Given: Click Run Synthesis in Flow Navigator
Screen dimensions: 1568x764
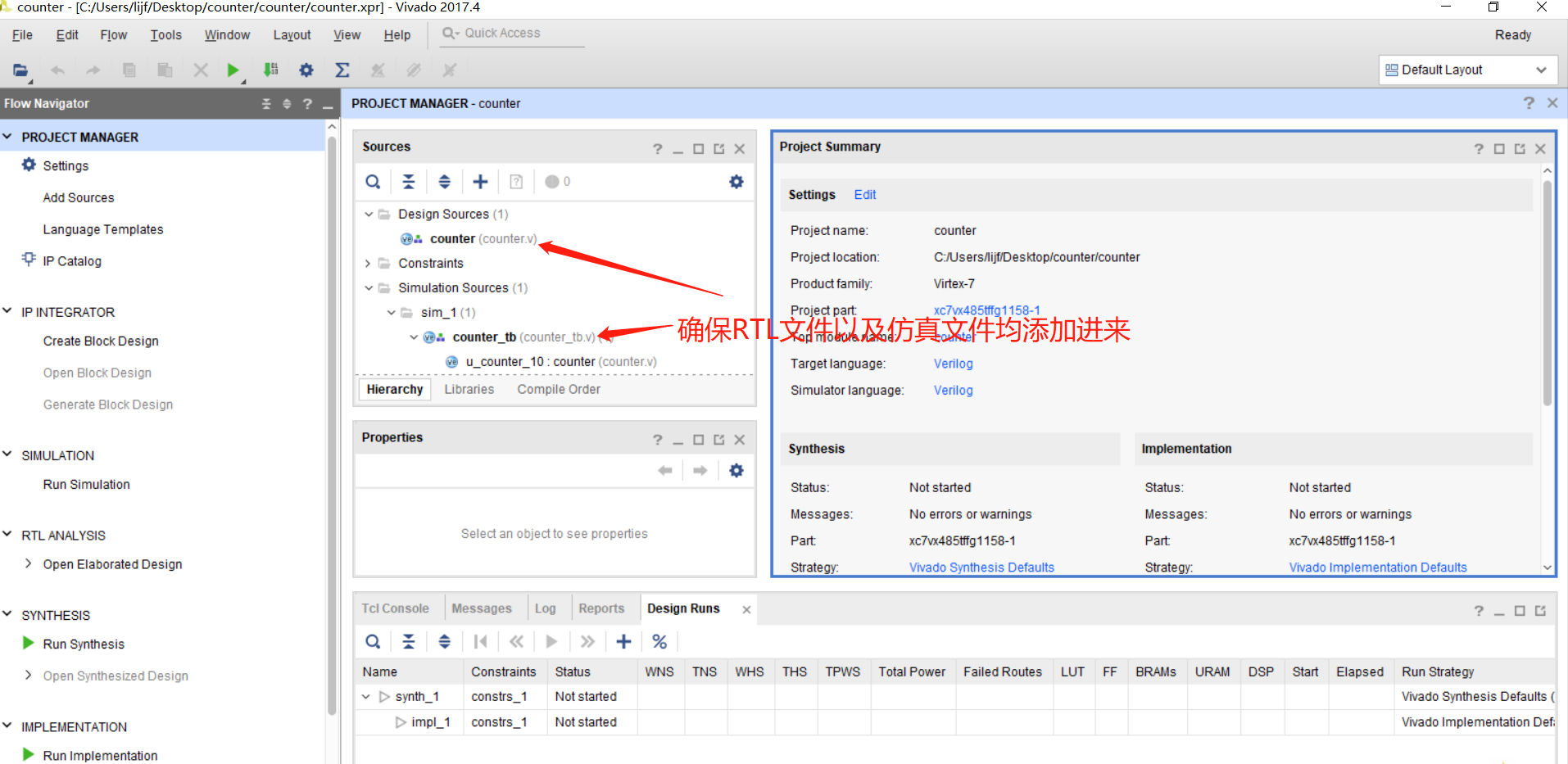Looking at the screenshot, I should tap(84, 644).
